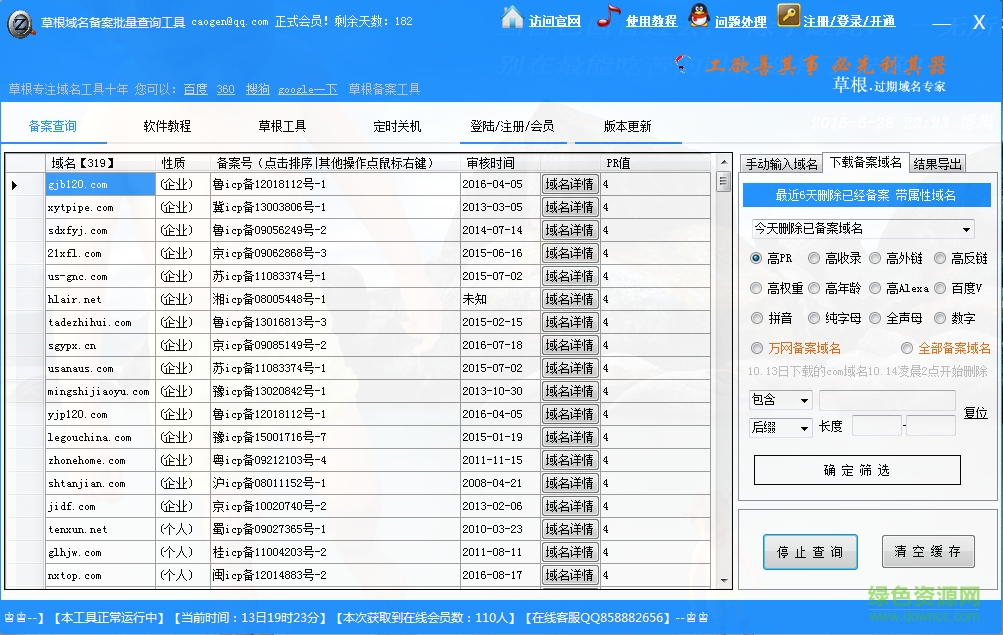Click the keyword input field beside 包含
This screenshot has height=635, width=1003.
(x=886, y=398)
